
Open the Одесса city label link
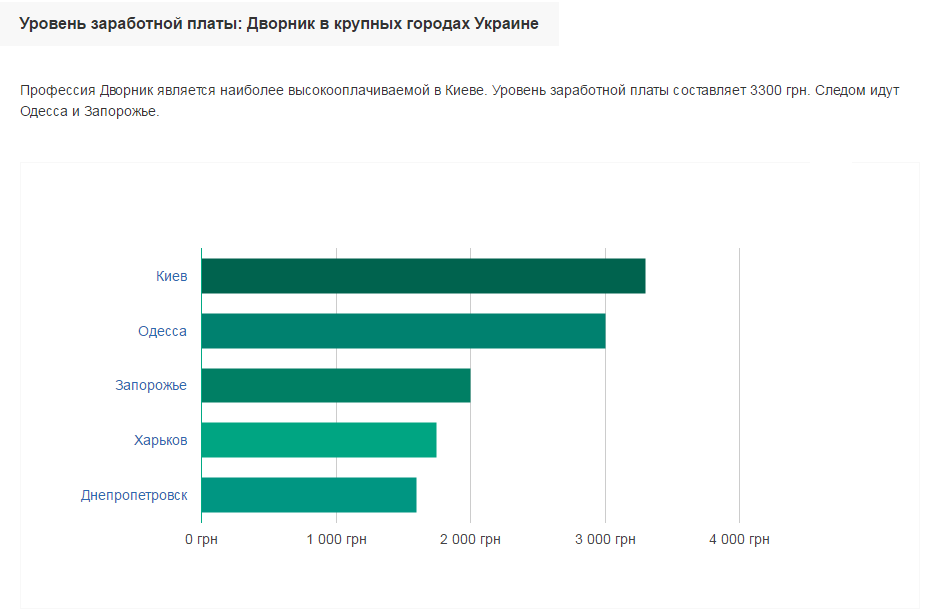[162, 331]
